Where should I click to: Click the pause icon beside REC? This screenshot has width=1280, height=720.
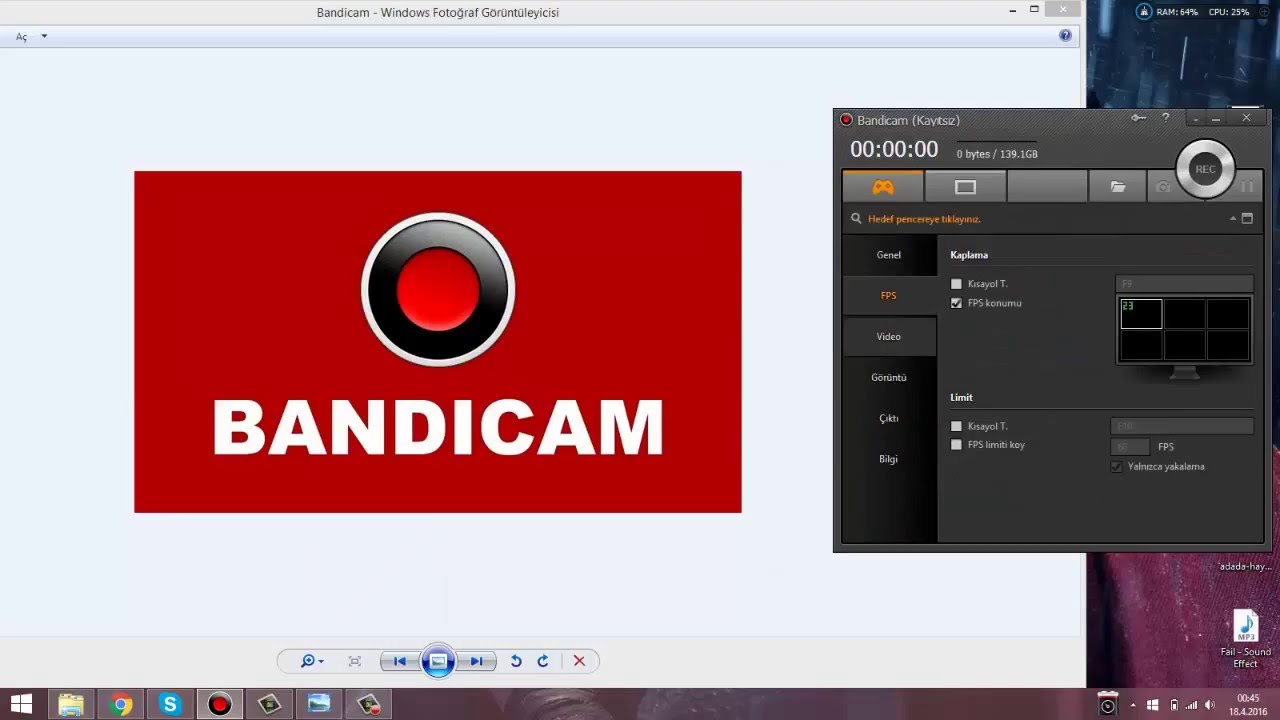1246,187
